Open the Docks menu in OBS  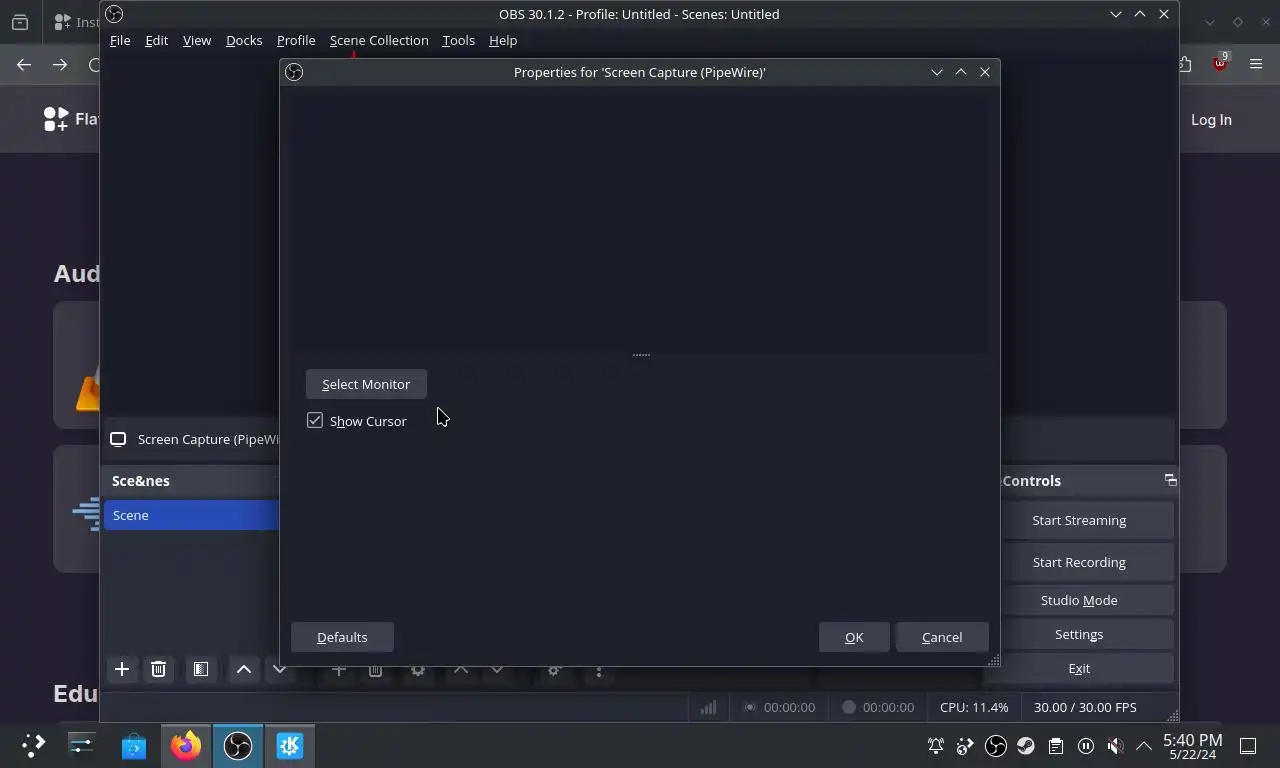click(244, 40)
